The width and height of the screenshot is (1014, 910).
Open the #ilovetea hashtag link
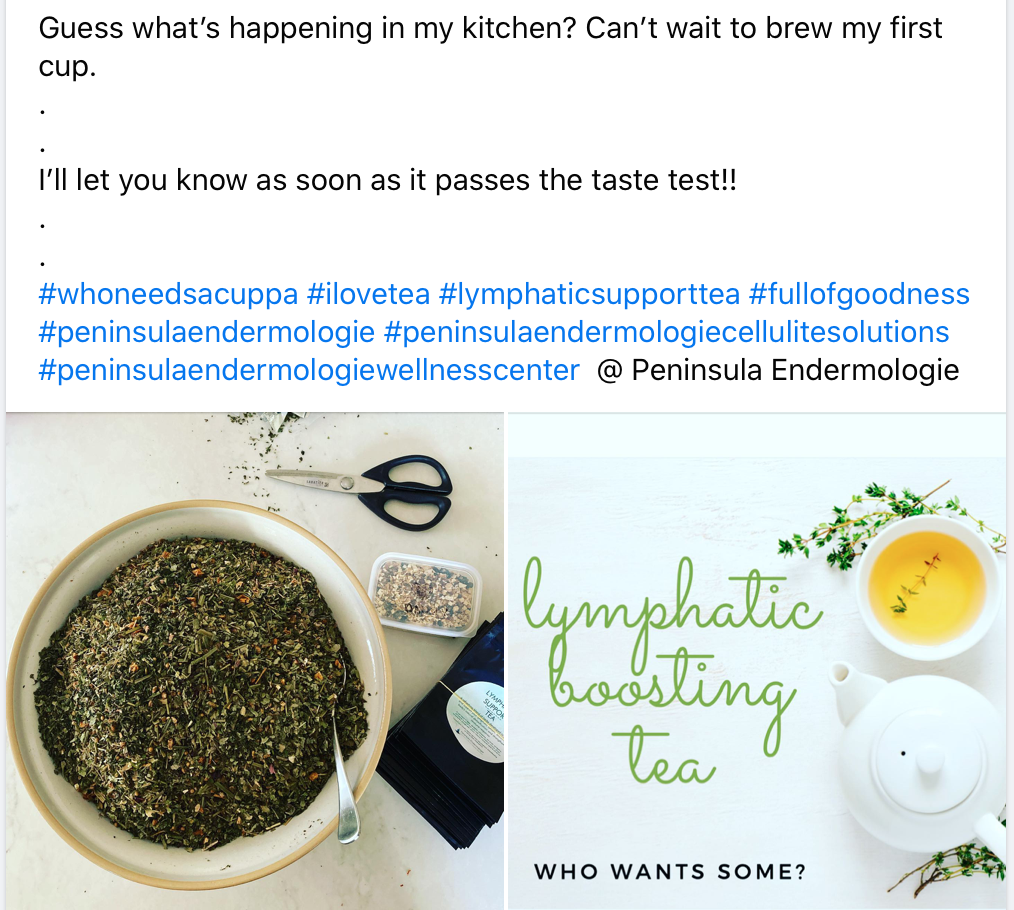tap(369, 294)
